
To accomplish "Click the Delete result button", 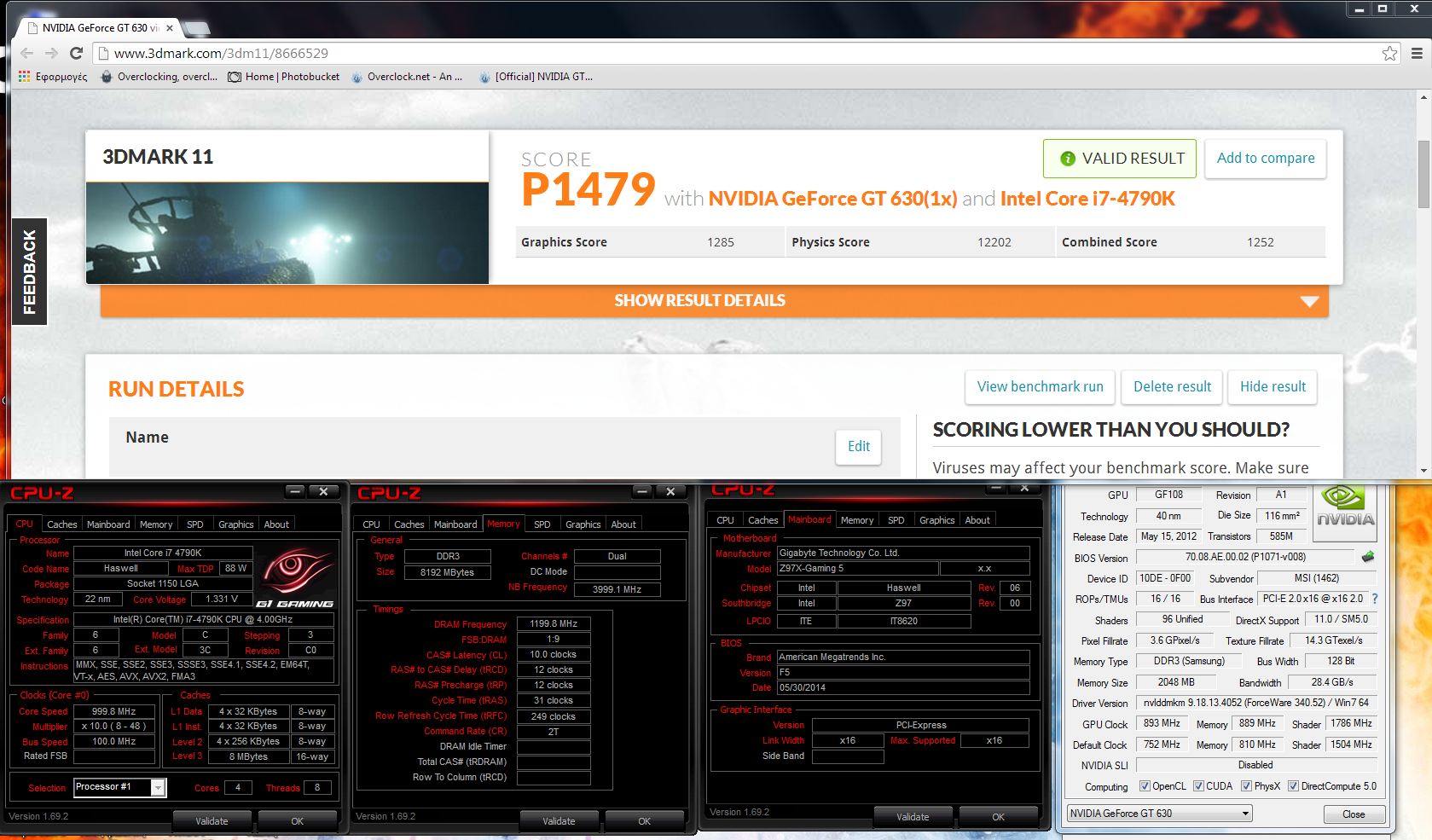I will point(1172,387).
